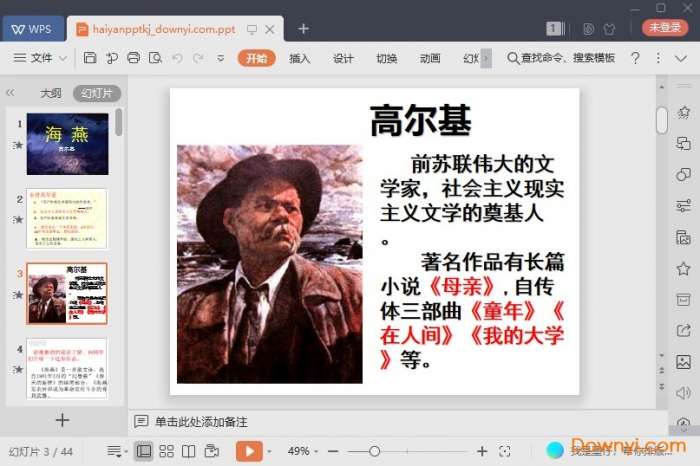The image size is (700, 466).
Task: Open Print Preview from the toolbar
Action: coord(155,58)
